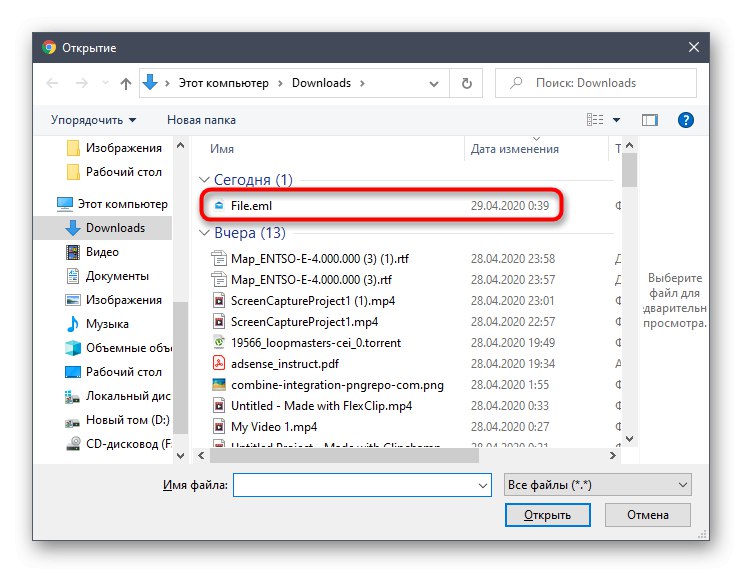Refresh the Downloads folder view
742x573 pixels.
coord(466,83)
